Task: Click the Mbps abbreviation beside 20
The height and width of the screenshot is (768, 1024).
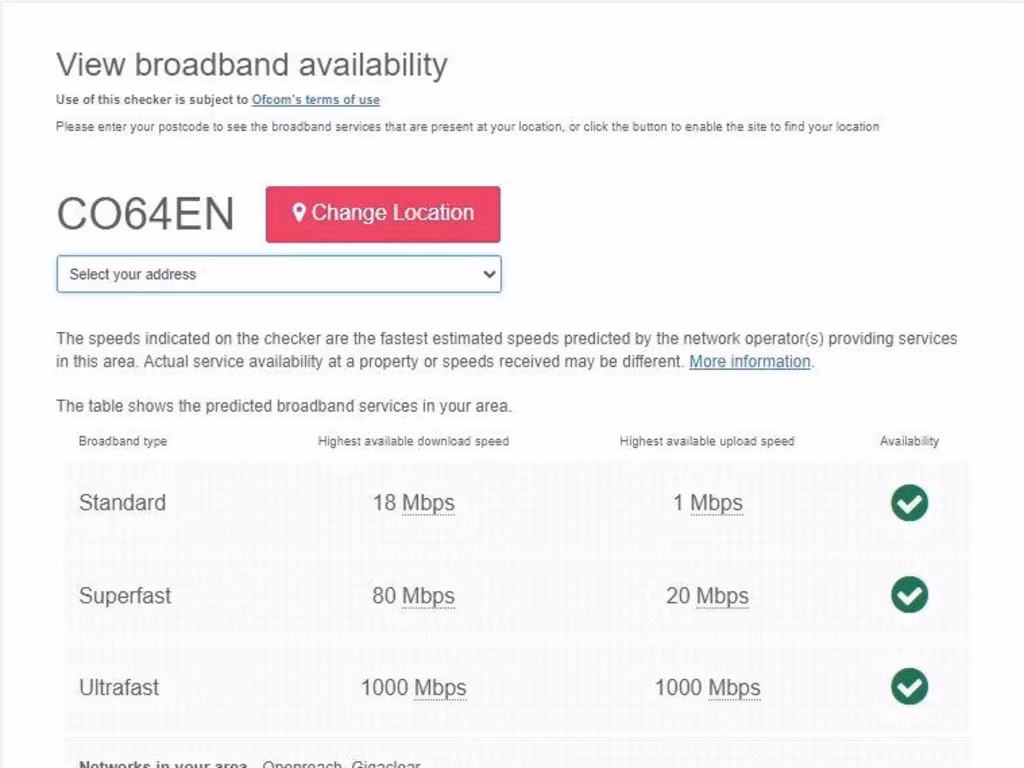Action: click(722, 597)
